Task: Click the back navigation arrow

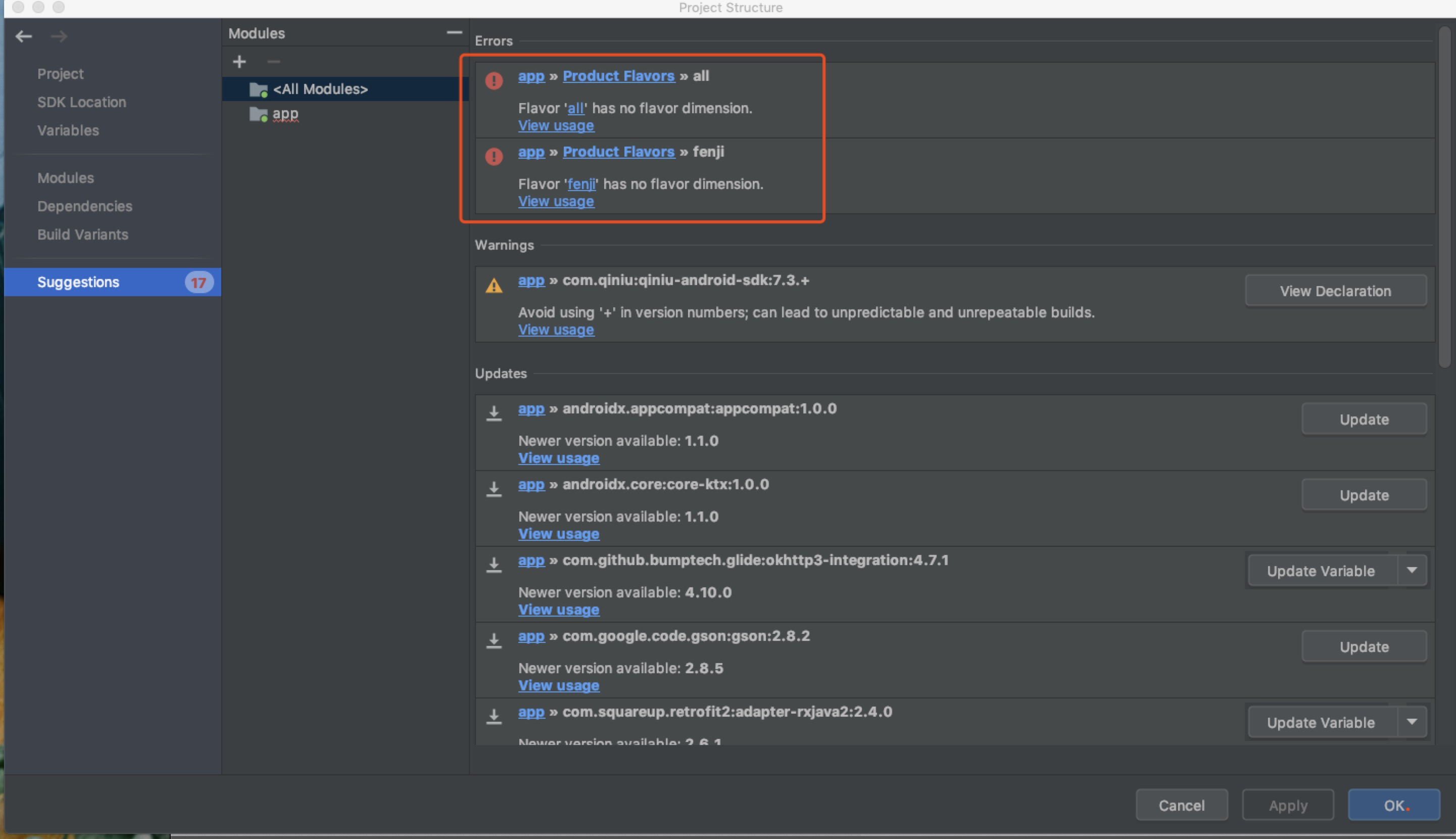Action: (x=24, y=36)
